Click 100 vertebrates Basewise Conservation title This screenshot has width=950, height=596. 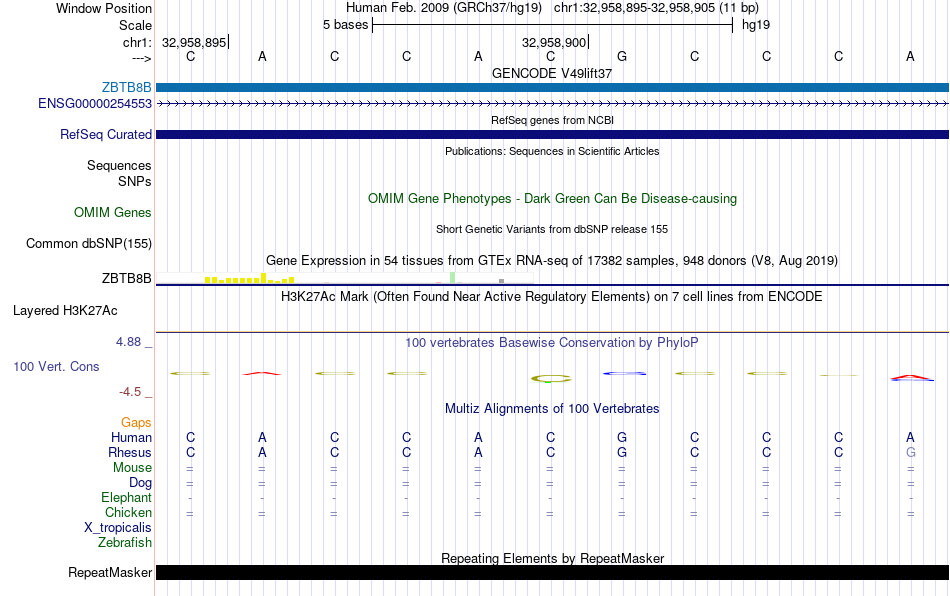point(552,343)
